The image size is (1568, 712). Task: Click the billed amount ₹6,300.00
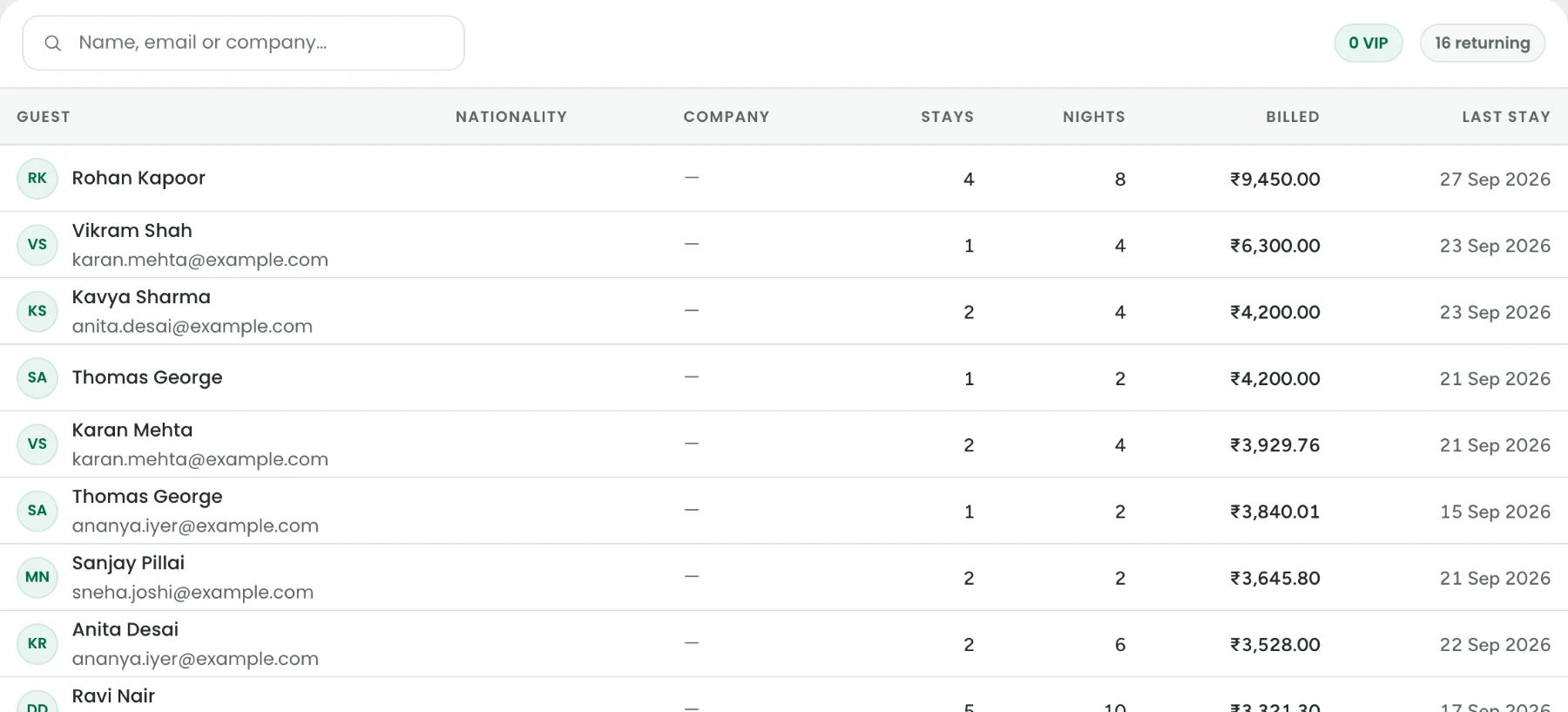tap(1275, 246)
